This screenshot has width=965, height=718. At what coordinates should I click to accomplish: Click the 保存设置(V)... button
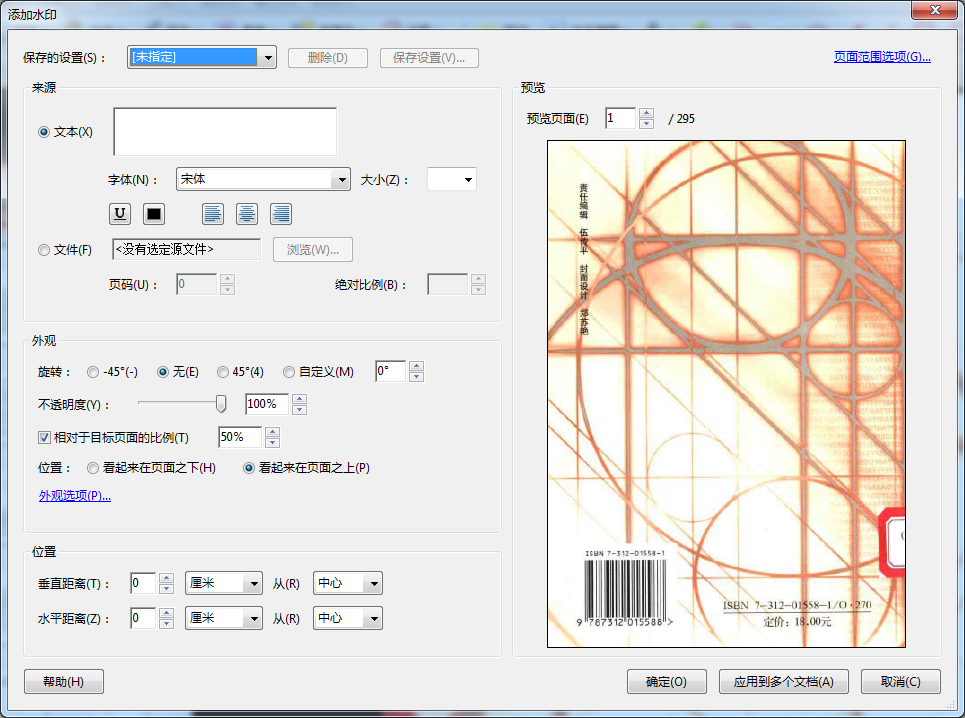[429, 58]
